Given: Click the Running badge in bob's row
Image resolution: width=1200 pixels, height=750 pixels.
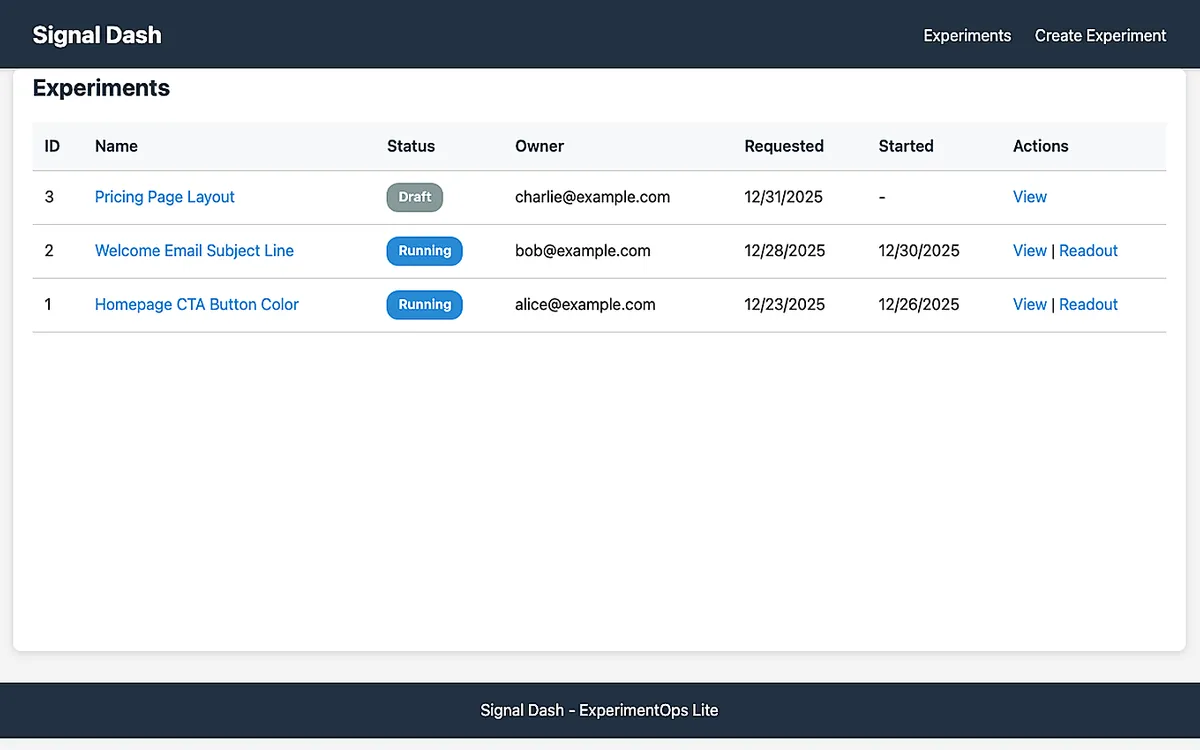Looking at the screenshot, I should [425, 251].
